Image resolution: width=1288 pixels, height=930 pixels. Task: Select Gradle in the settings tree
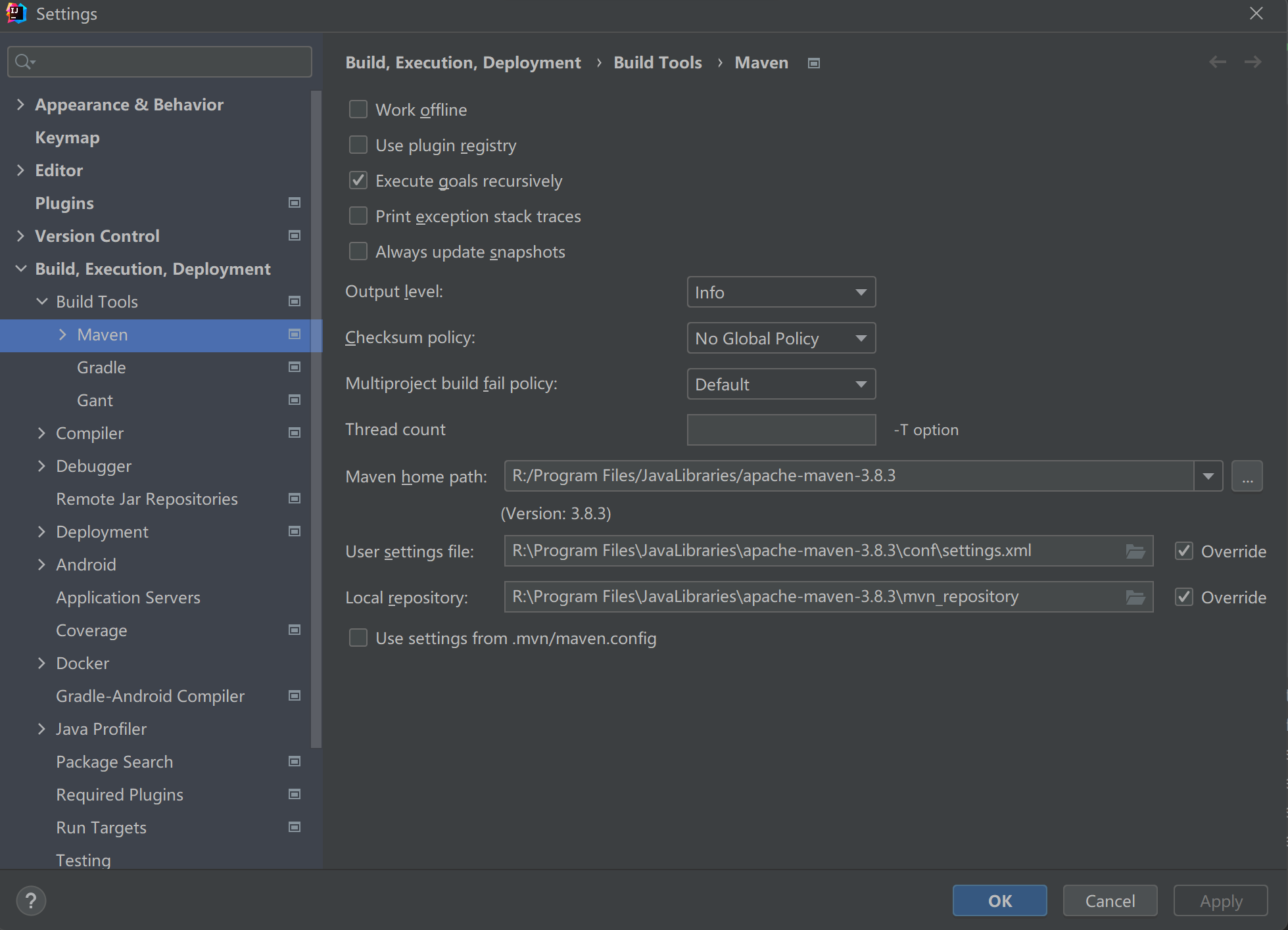(101, 367)
